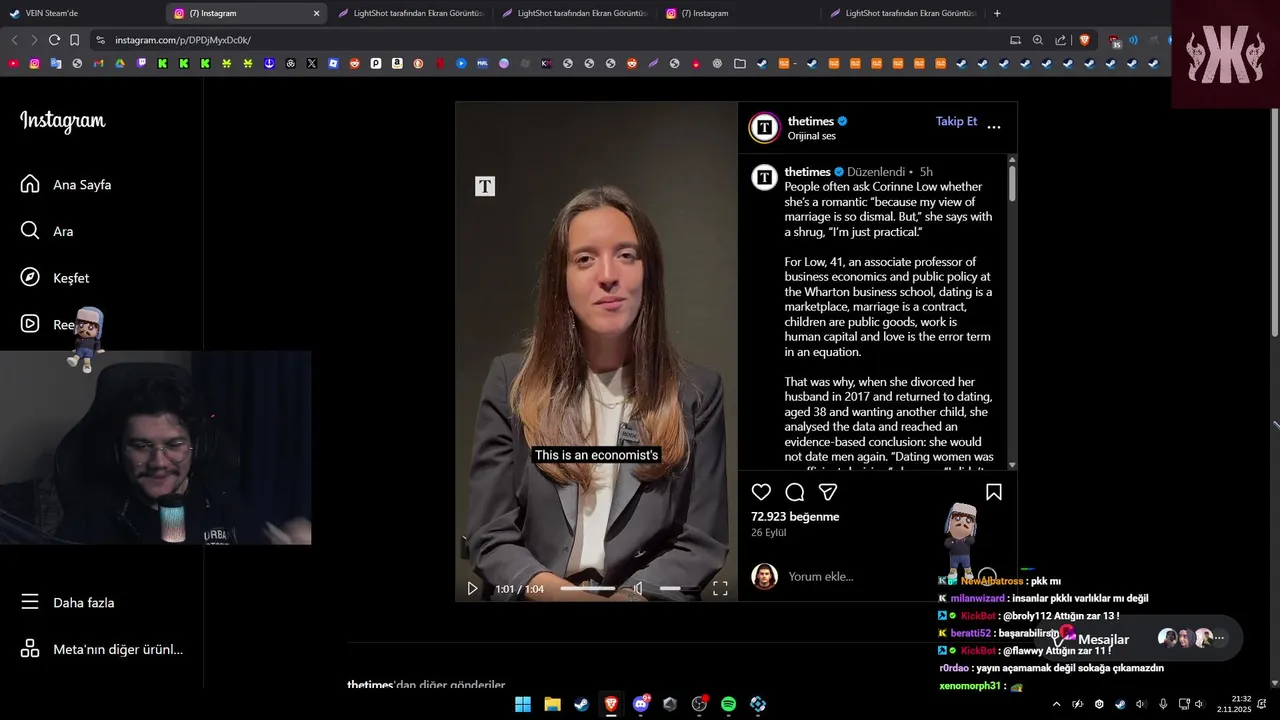The width and height of the screenshot is (1280, 720).
Task: Open File Explorer from taskbar
Action: 552,704
